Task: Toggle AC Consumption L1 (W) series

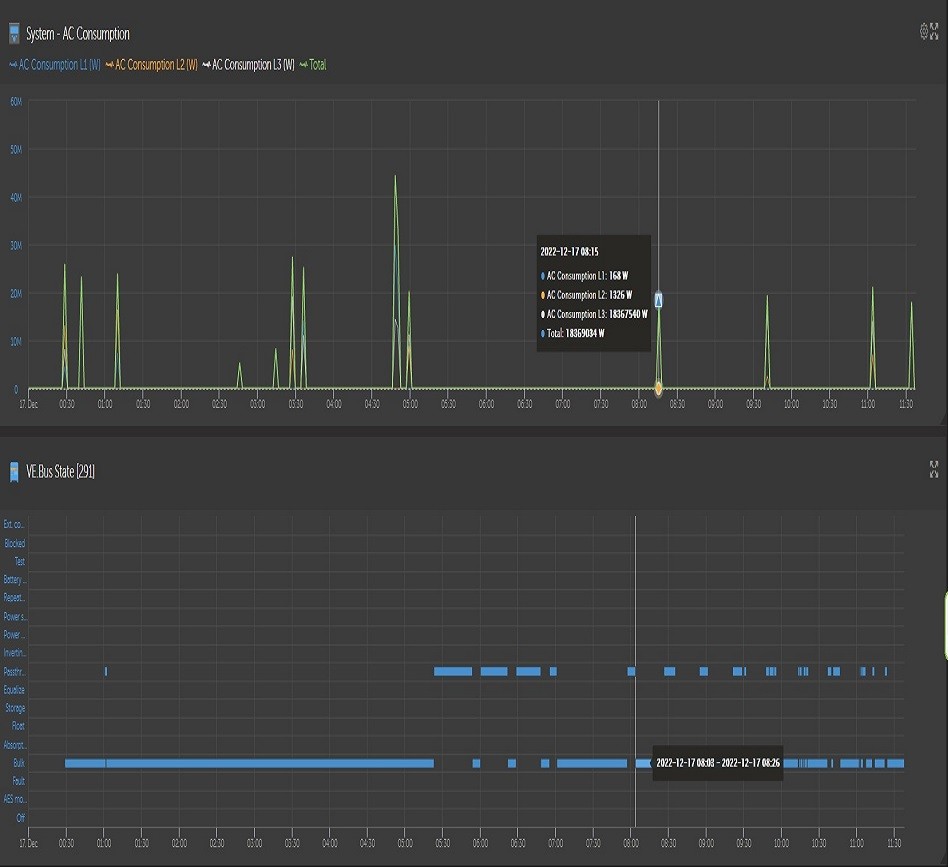Action: [x=55, y=65]
